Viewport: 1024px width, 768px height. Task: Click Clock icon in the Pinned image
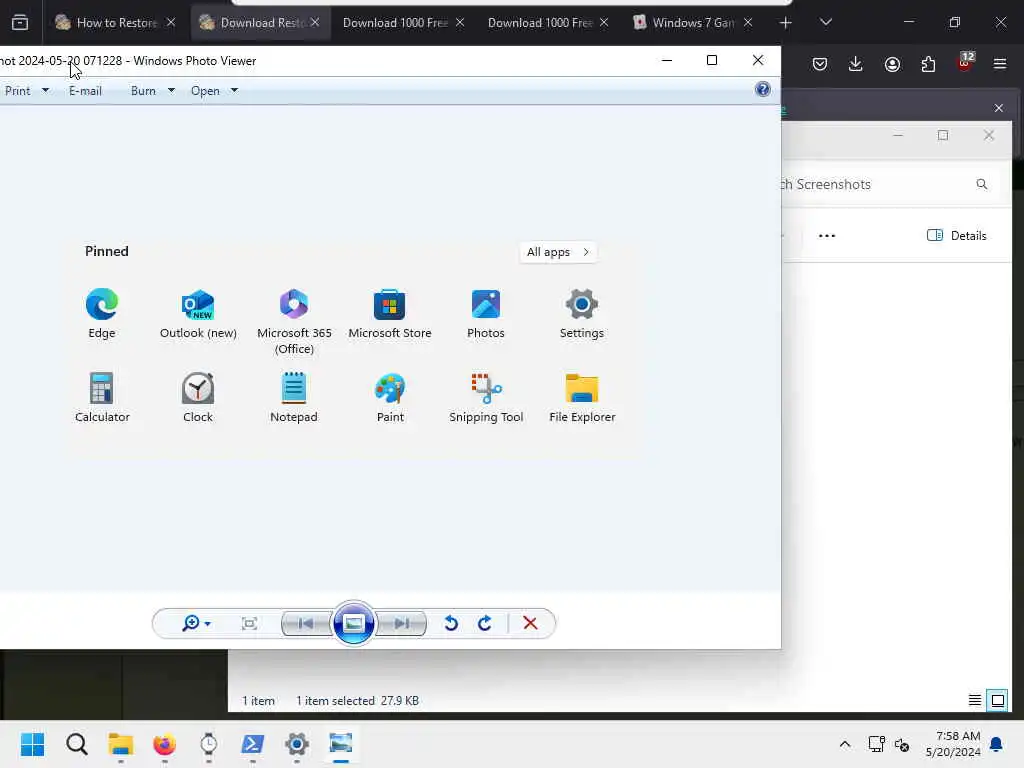[x=198, y=389]
